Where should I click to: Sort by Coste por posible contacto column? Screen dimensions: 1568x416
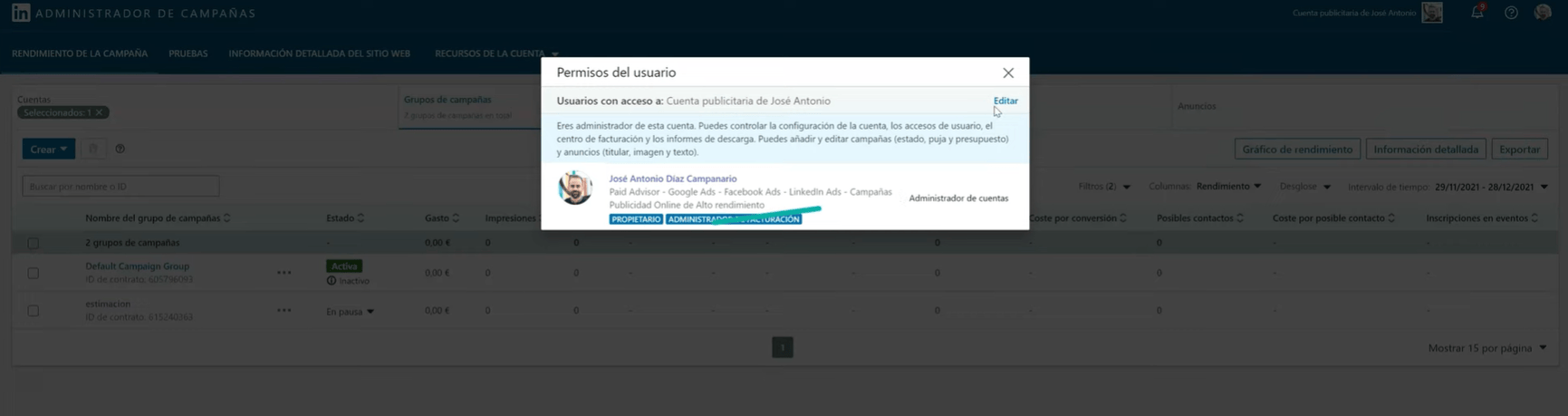click(1333, 218)
